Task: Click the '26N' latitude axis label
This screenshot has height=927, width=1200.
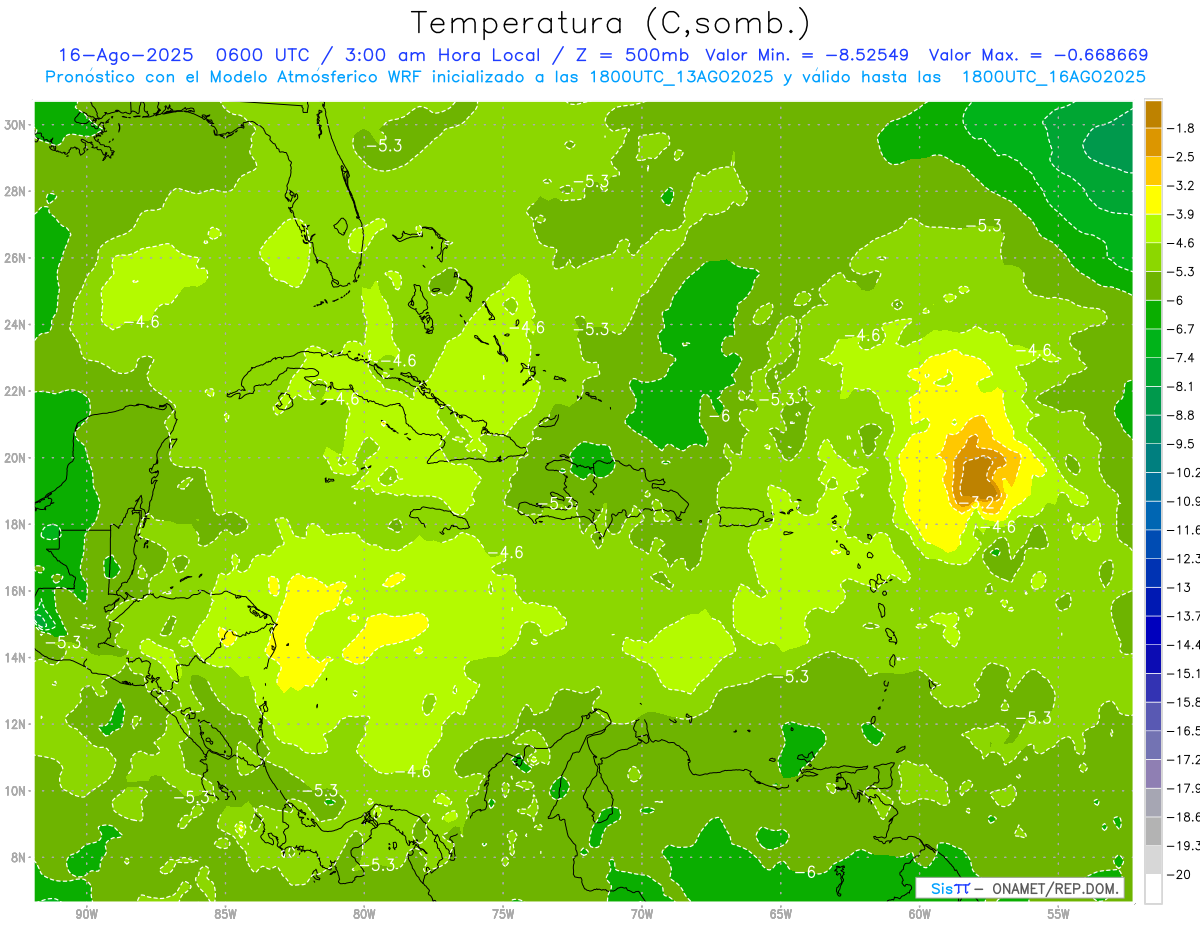Action: 17,258
